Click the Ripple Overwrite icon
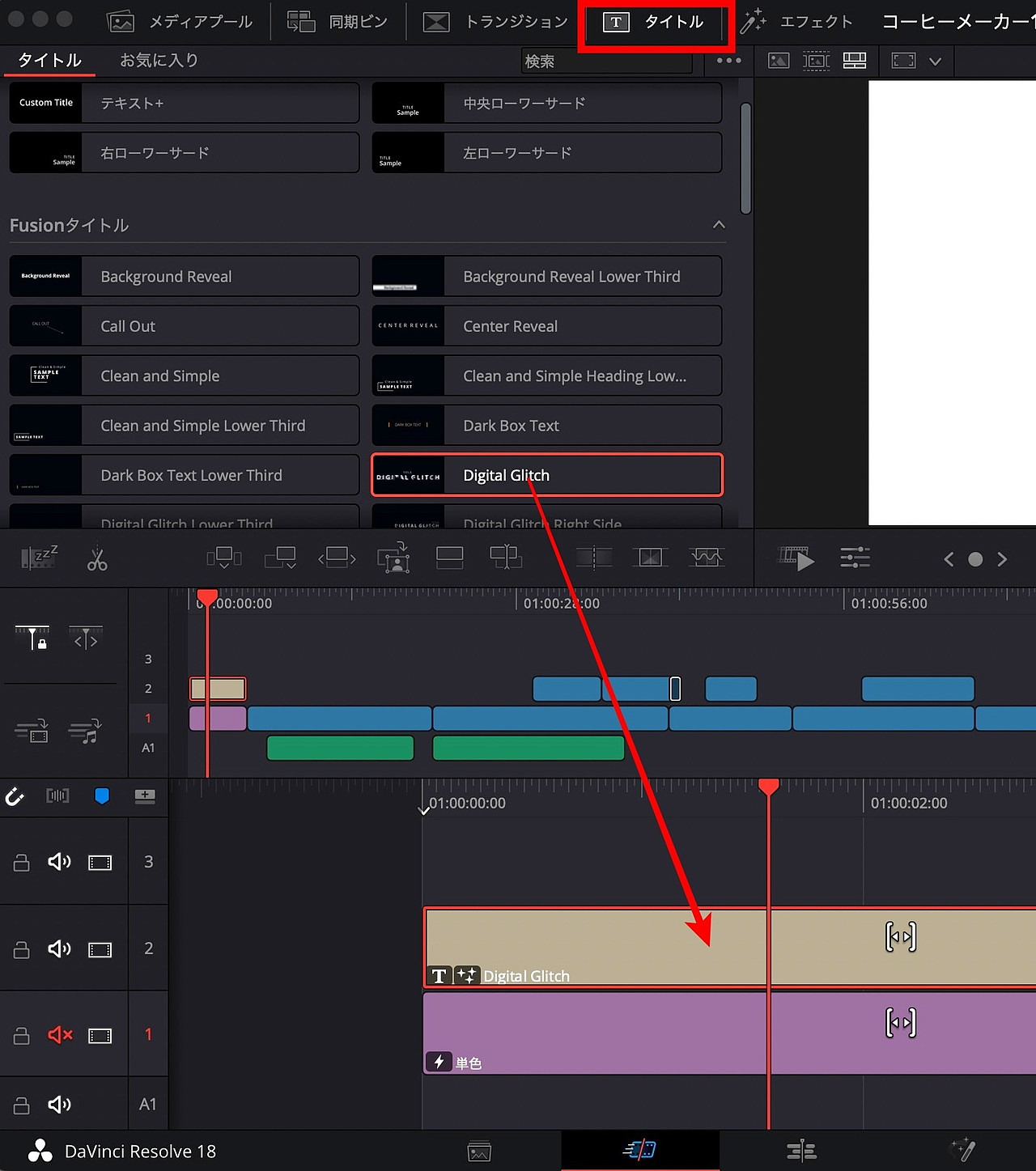This screenshot has height=1171, width=1036. coord(338,558)
